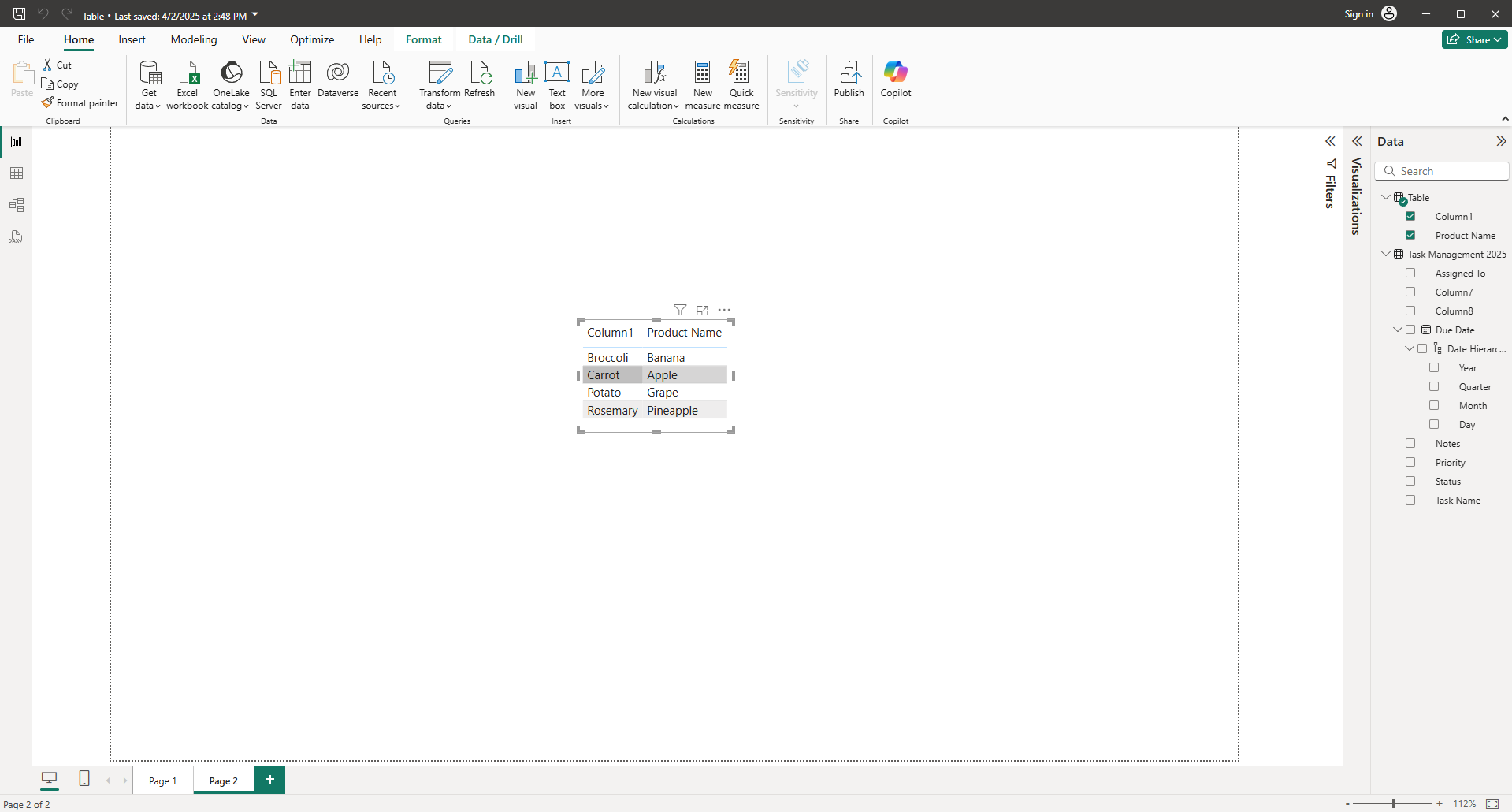Screen dimensions: 1512x812
Task: Publish the report
Action: 849,79
